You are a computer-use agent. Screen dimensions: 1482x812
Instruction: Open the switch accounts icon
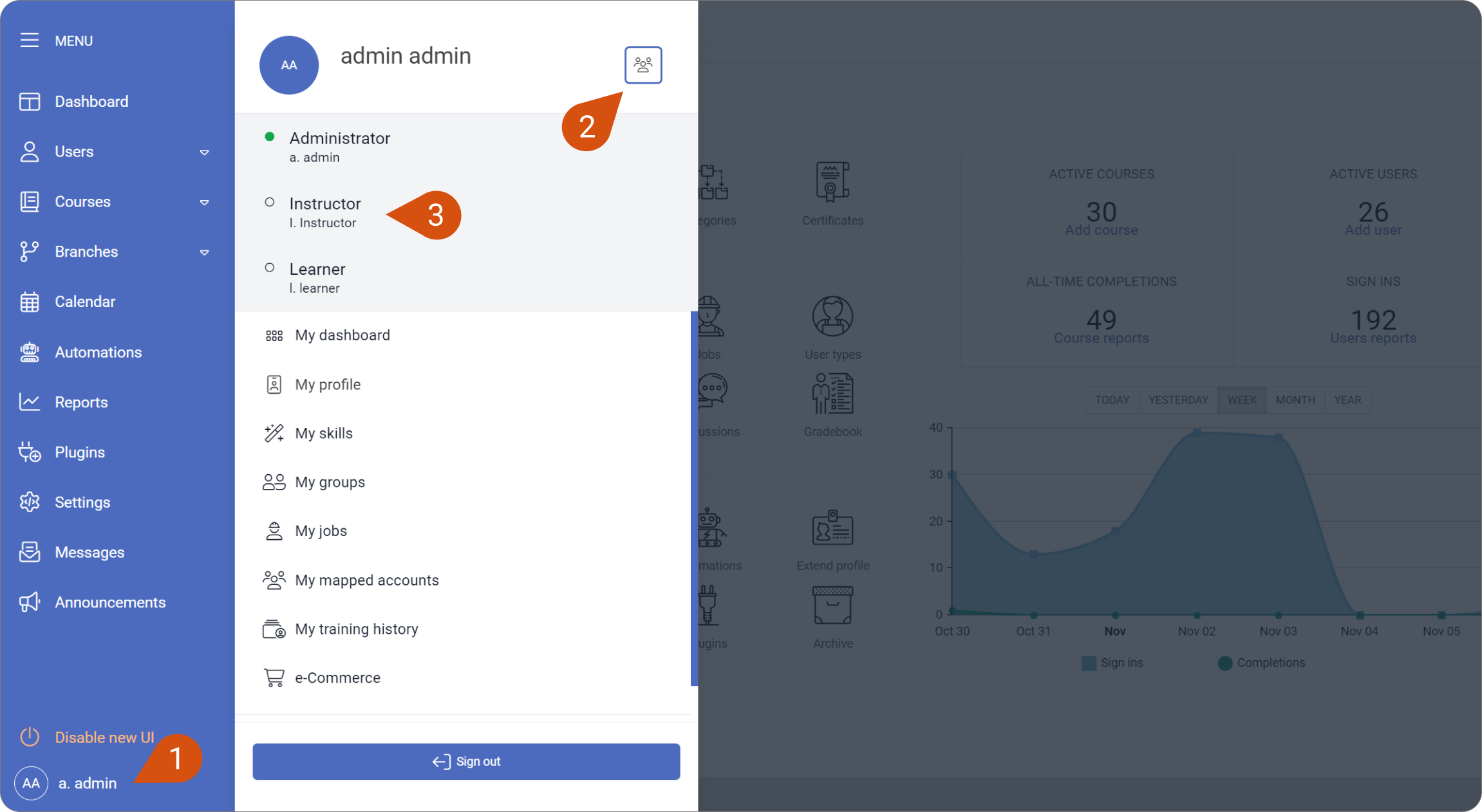643,65
